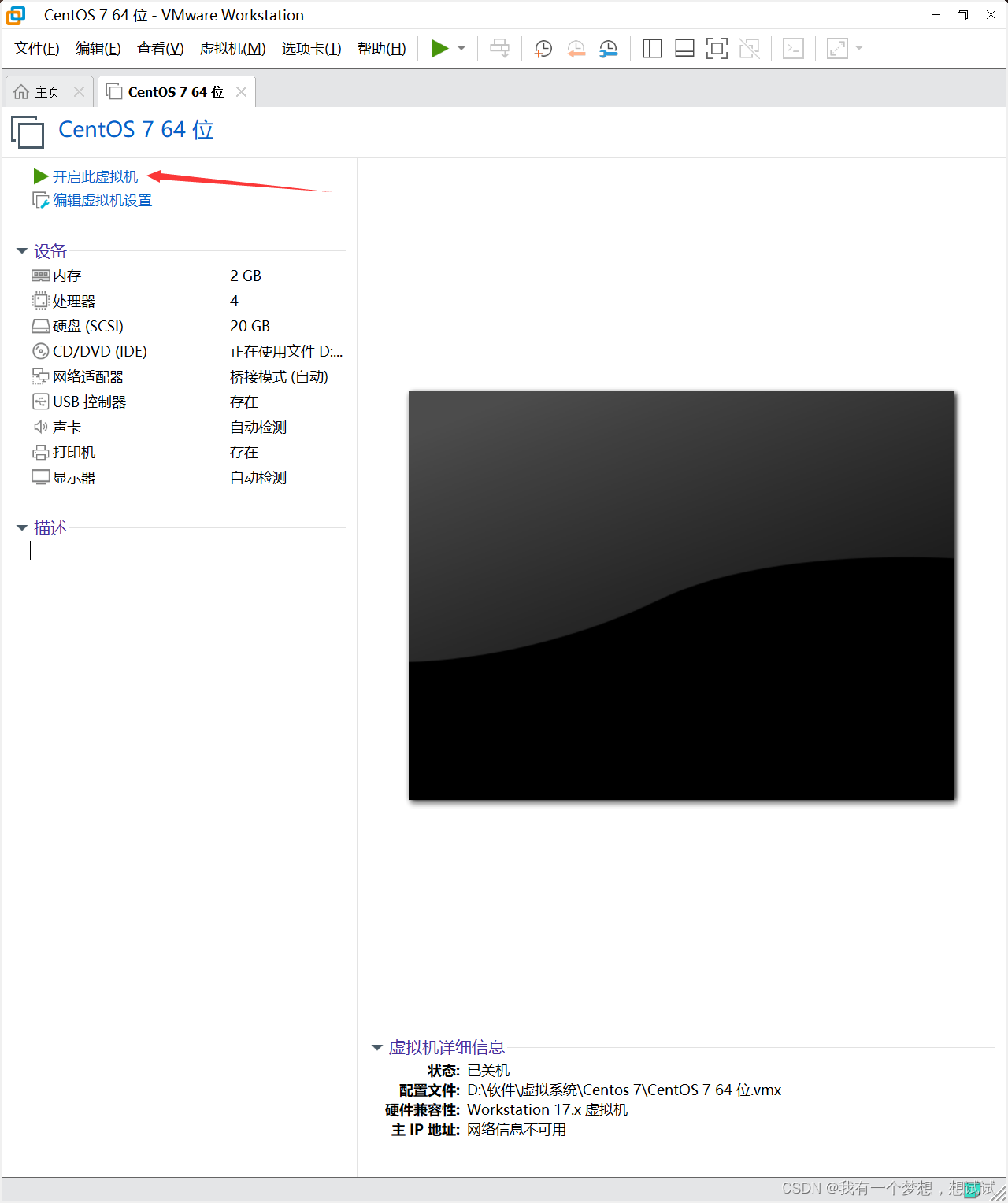Click the VMware Workstation title bar logo
This screenshot has height=1203, width=1008.
(16, 15)
